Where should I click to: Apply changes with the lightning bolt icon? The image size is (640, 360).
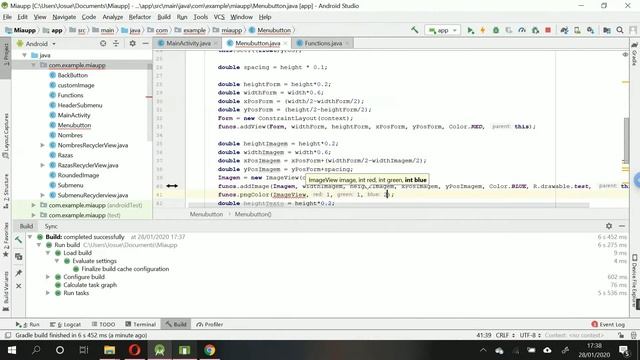coord(483,30)
